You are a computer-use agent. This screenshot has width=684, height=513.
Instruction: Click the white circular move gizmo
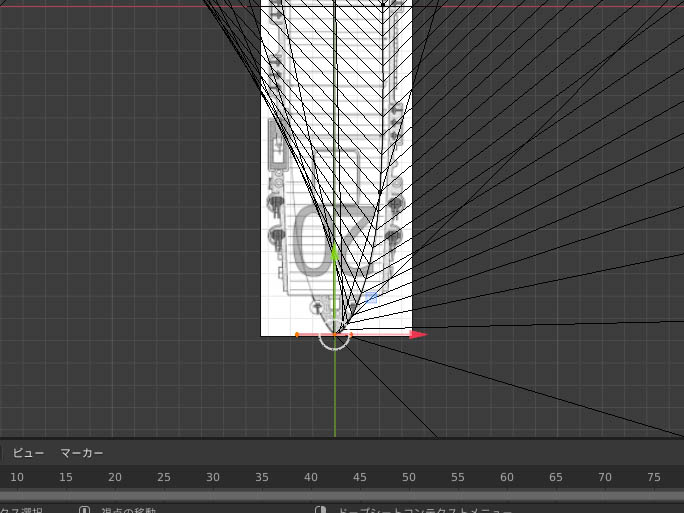pyautogui.click(x=335, y=335)
